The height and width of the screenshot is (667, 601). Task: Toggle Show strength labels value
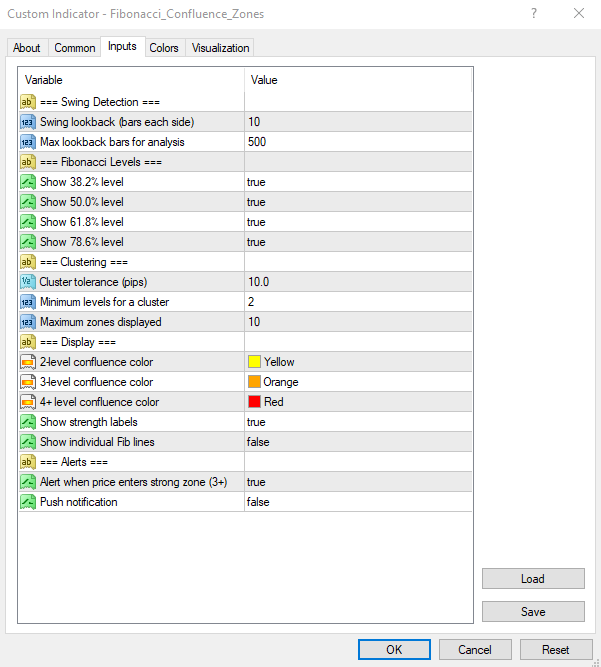358,422
